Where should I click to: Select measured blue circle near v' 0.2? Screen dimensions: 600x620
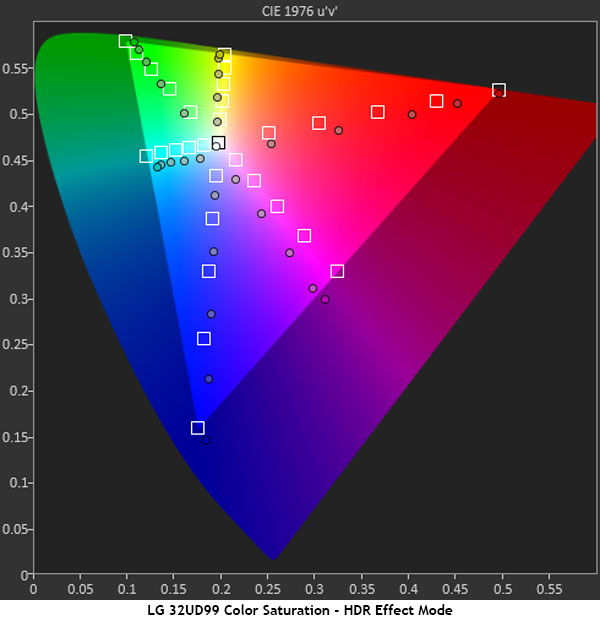[208, 379]
